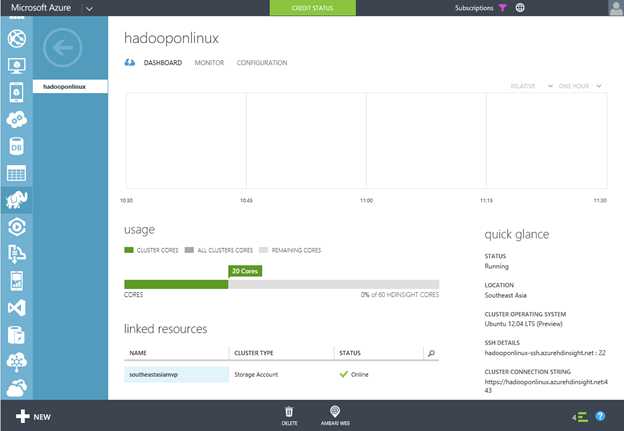Viewport: 624px width, 431px height.
Task: Click the green cores usage bar
Action: (x=176, y=284)
